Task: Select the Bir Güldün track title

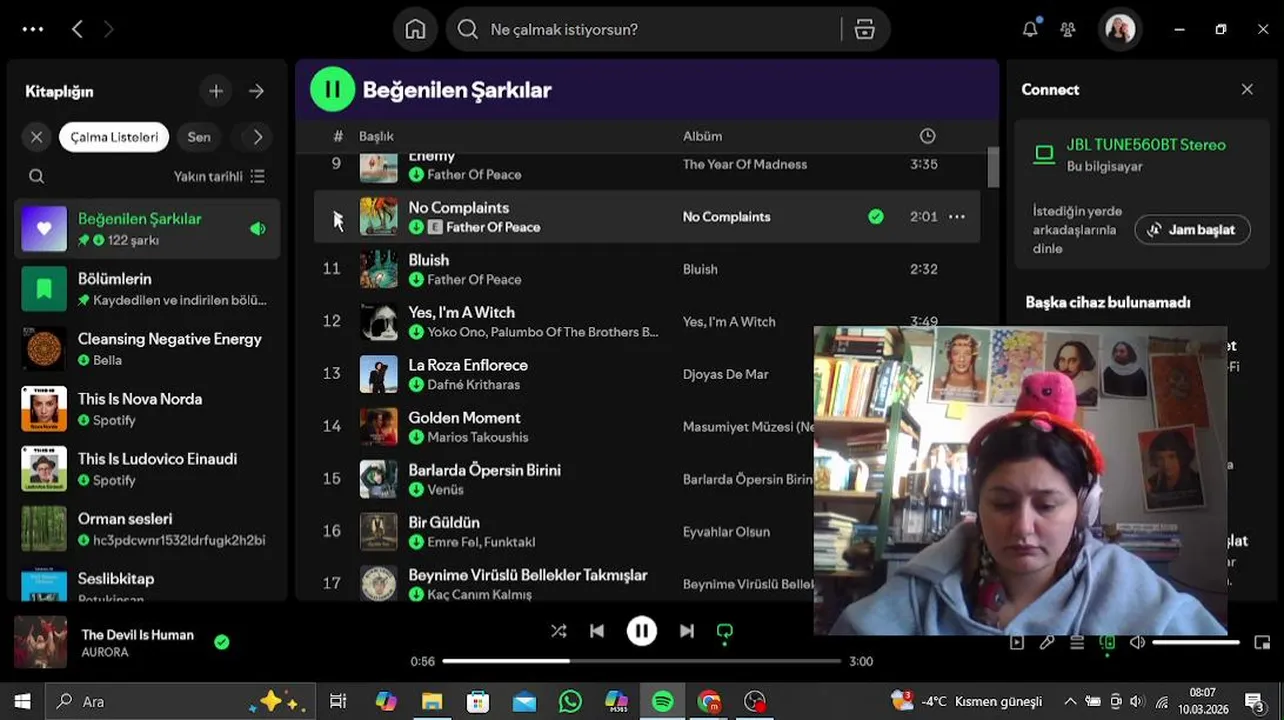Action: [x=444, y=522]
